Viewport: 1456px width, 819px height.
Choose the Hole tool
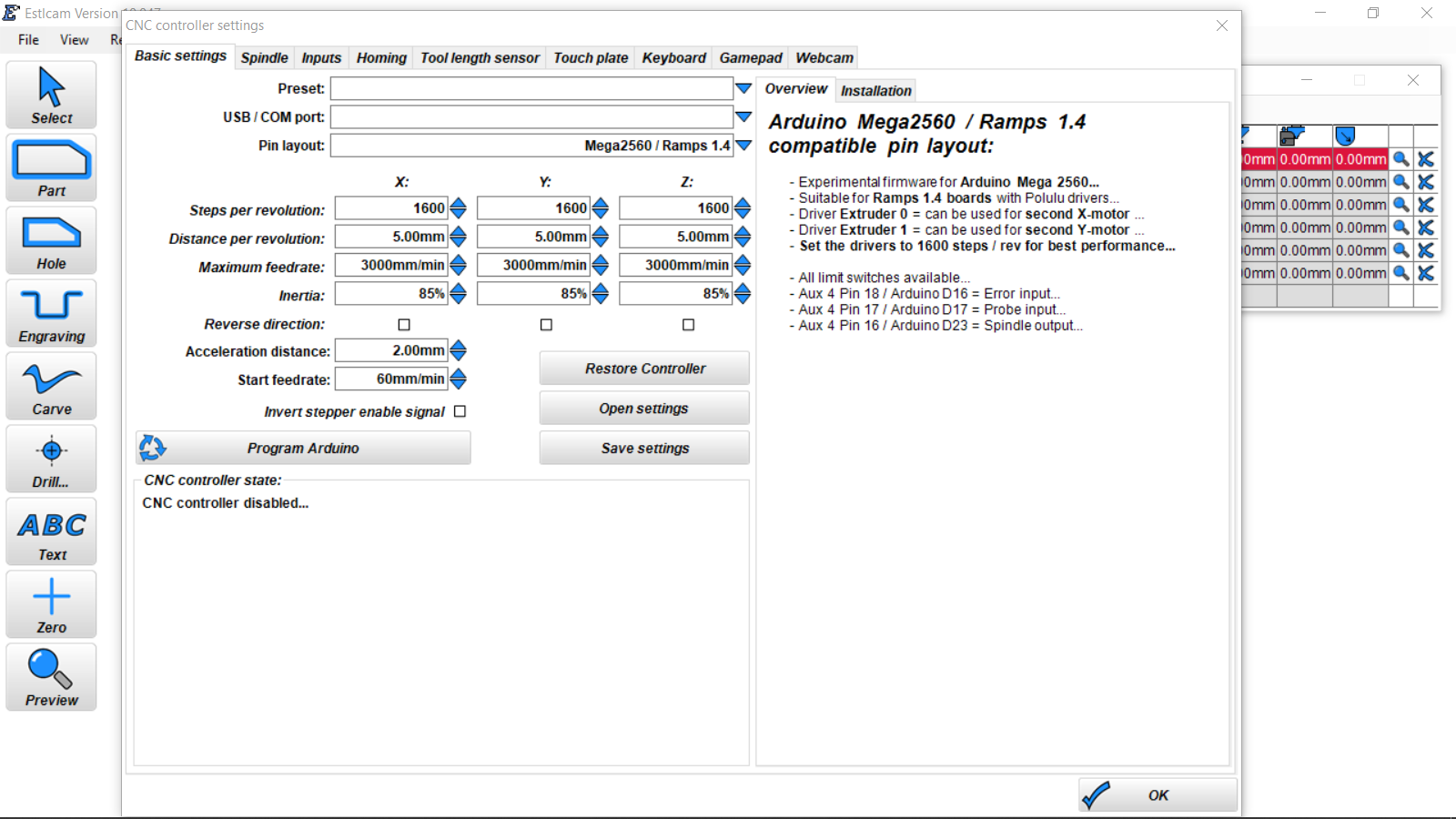(51, 241)
